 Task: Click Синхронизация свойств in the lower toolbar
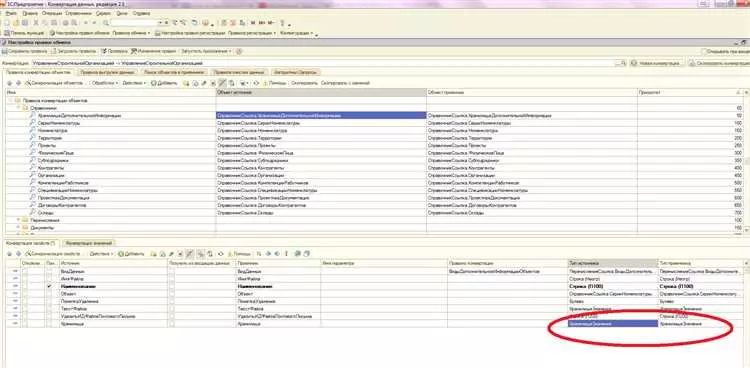point(53,254)
